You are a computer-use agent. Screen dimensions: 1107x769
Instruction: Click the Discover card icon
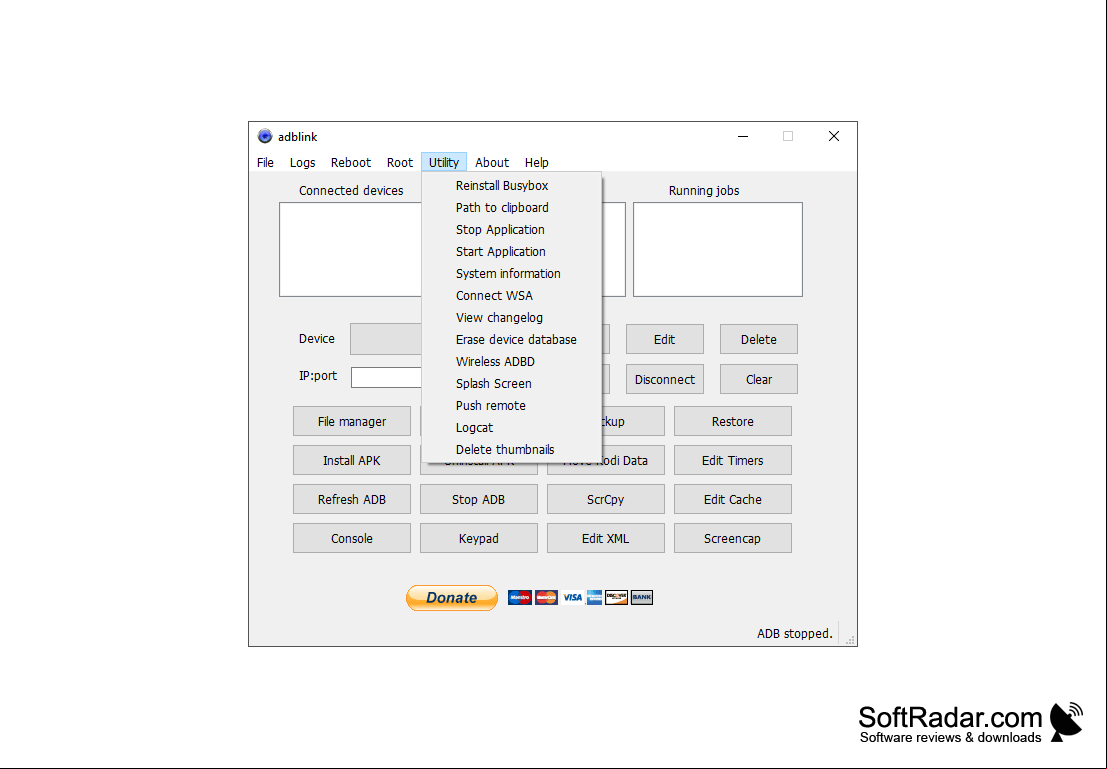coord(616,597)
